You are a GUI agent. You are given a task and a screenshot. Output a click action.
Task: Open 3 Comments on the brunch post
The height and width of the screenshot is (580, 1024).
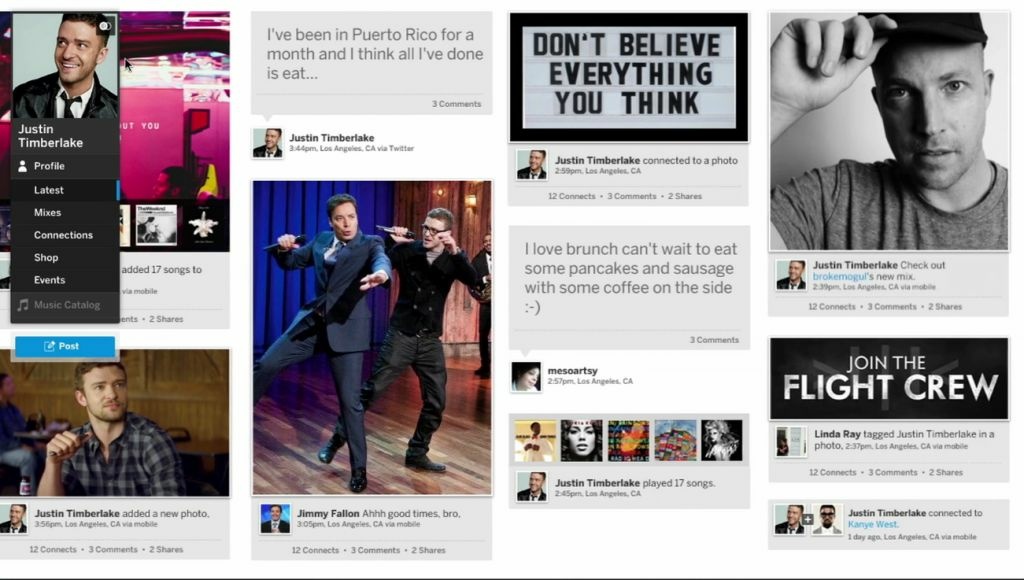(x=714, y=340)
